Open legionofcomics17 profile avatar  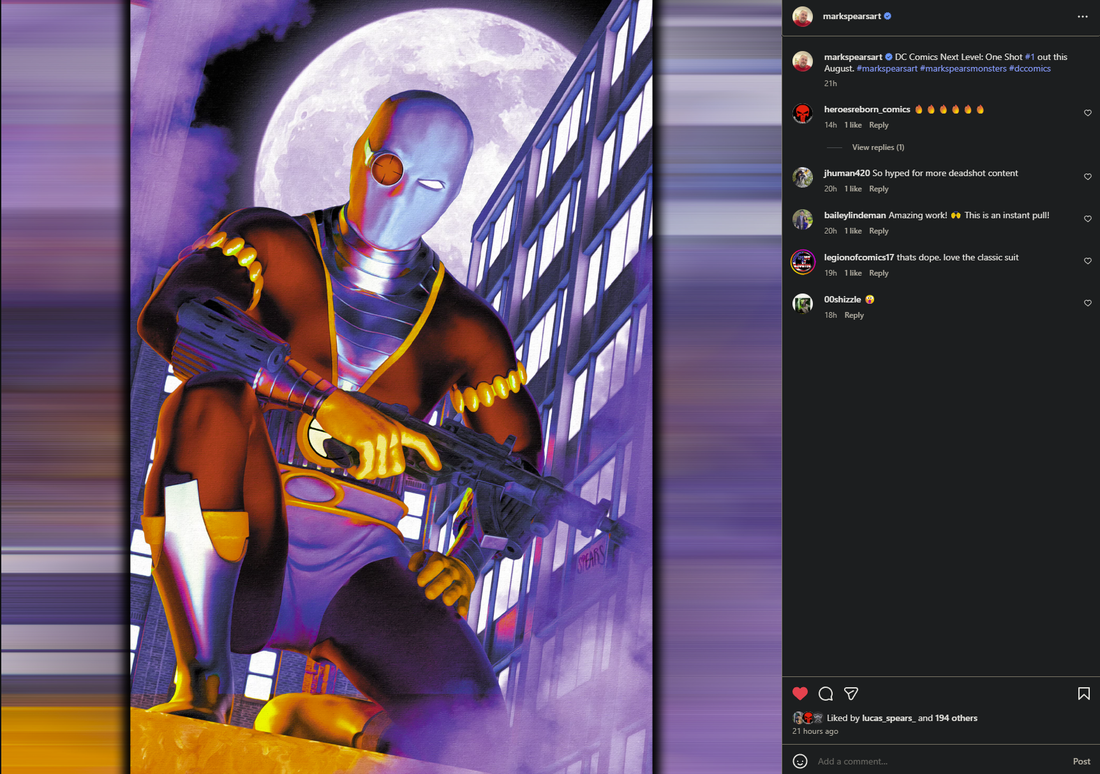point(803,261)
